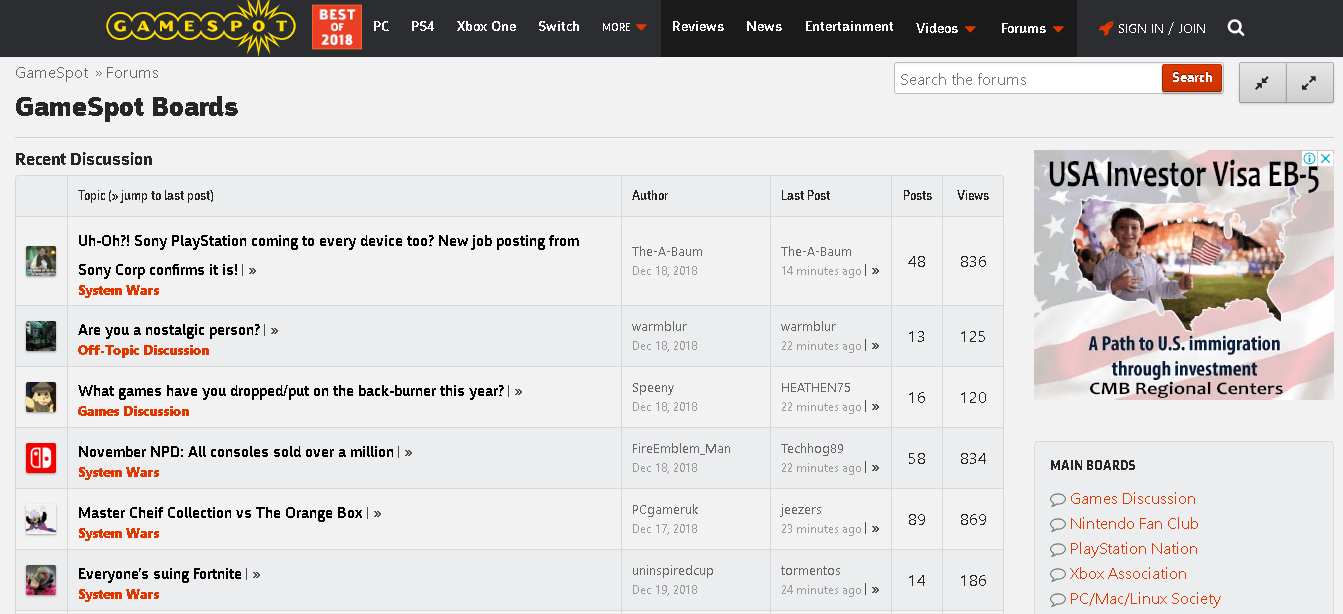Click the 'Recent Discussion' heading
Screen dimensions: 1343x614
[x=84, y=159]
